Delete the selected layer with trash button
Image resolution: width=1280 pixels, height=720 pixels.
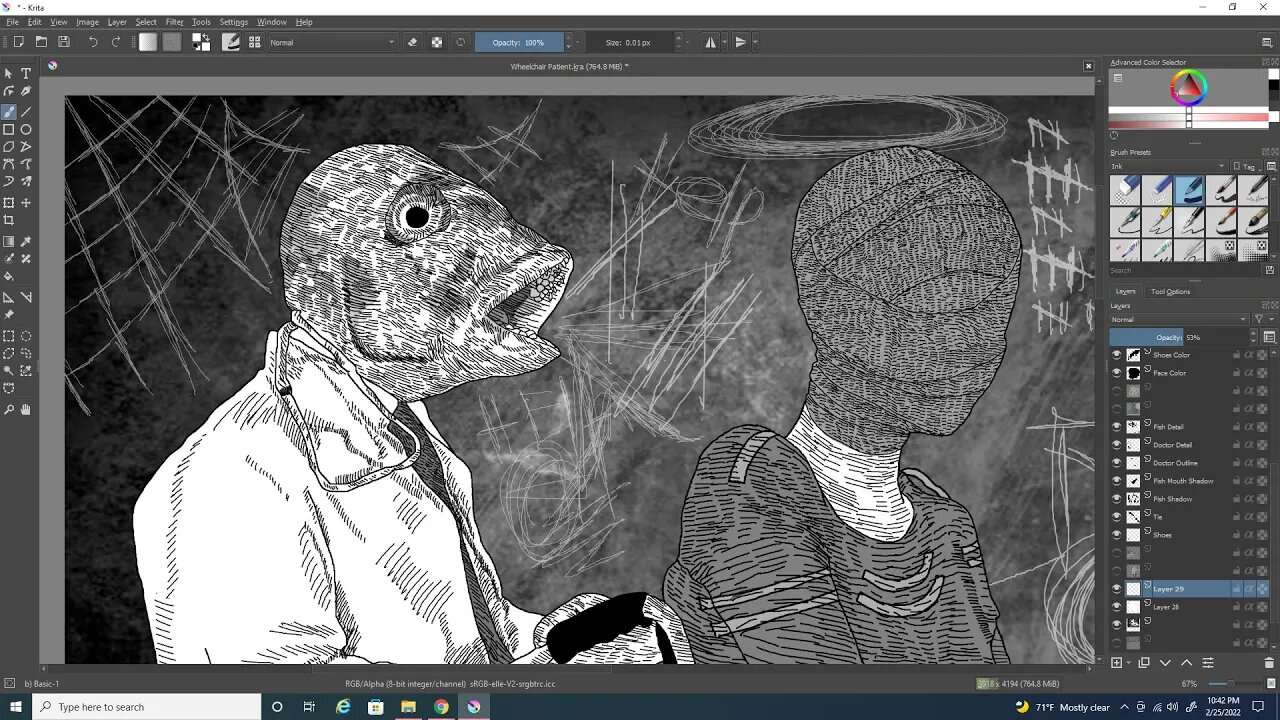click(1269, 663)
